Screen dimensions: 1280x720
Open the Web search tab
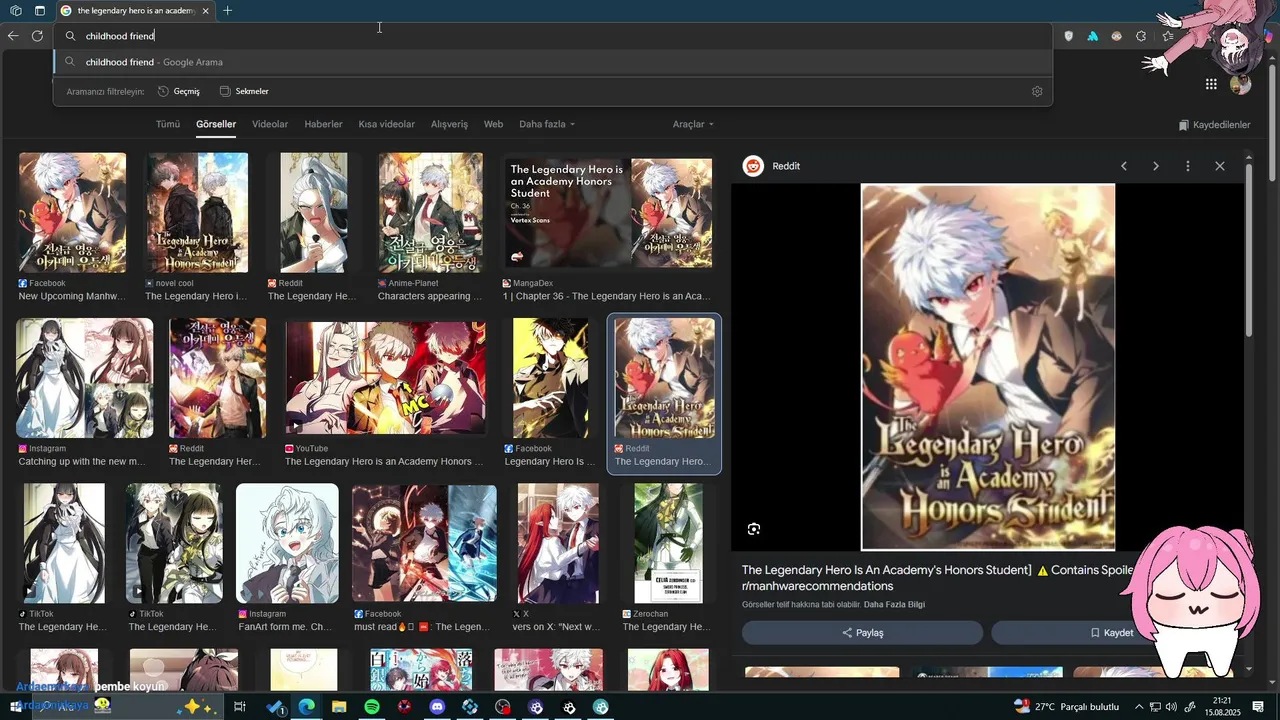493,124
